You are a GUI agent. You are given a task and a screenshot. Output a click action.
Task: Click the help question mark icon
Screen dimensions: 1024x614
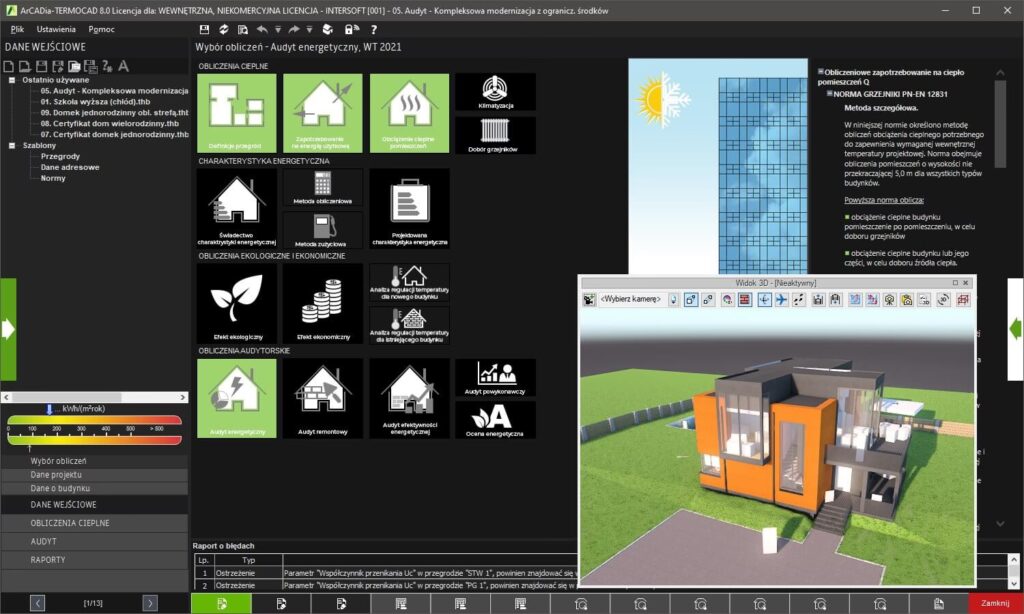373,30
